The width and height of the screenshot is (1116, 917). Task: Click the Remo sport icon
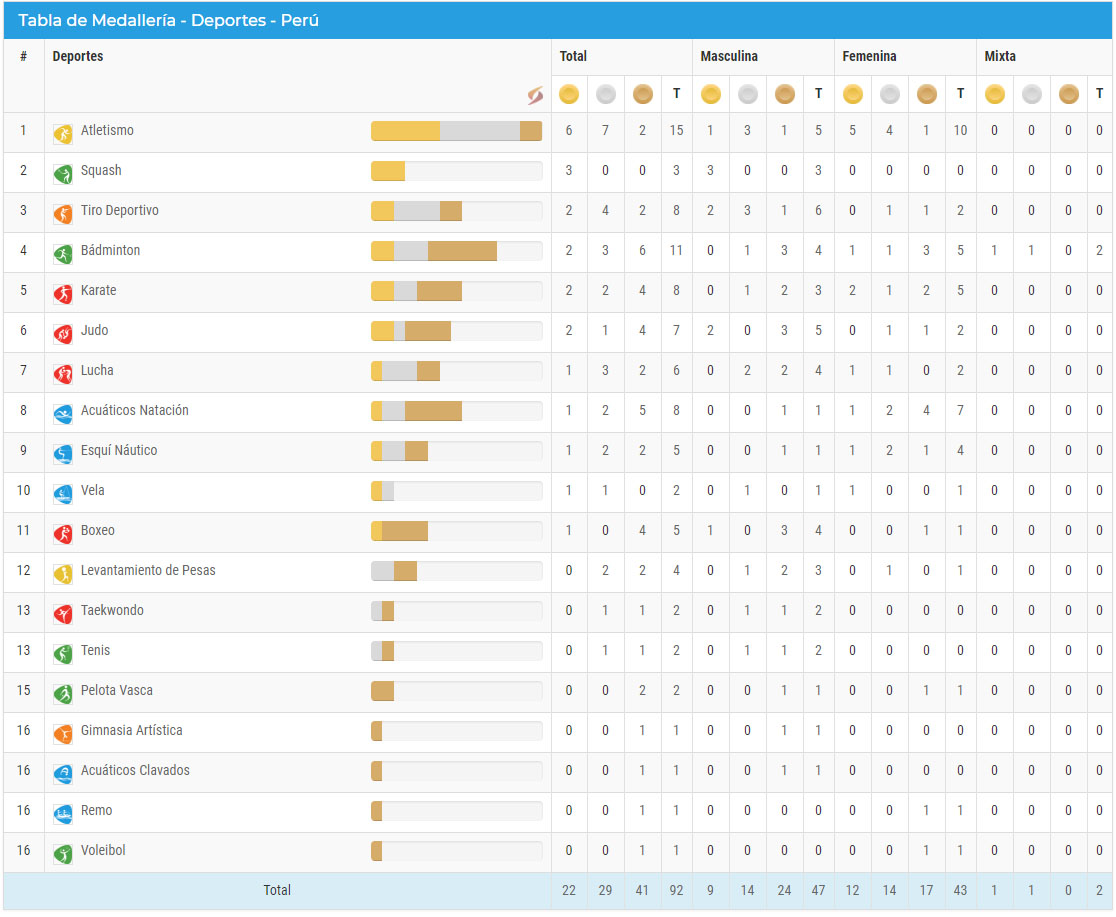coord(63,813)
